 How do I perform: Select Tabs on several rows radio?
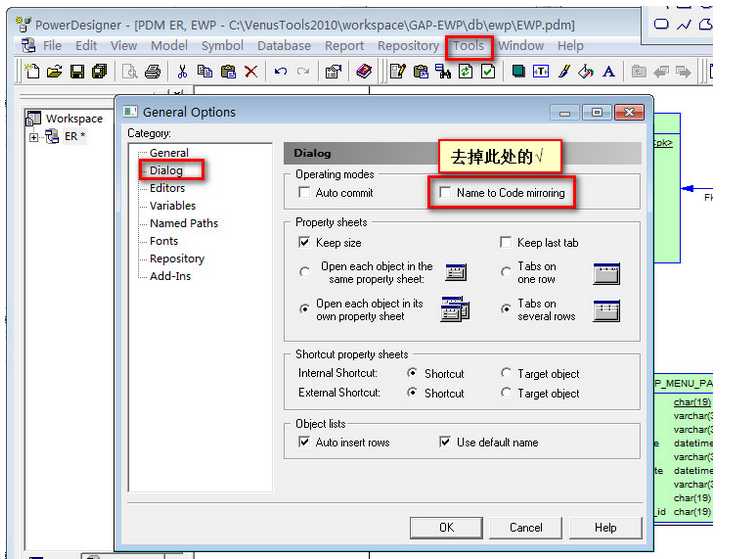coord(506,309)
